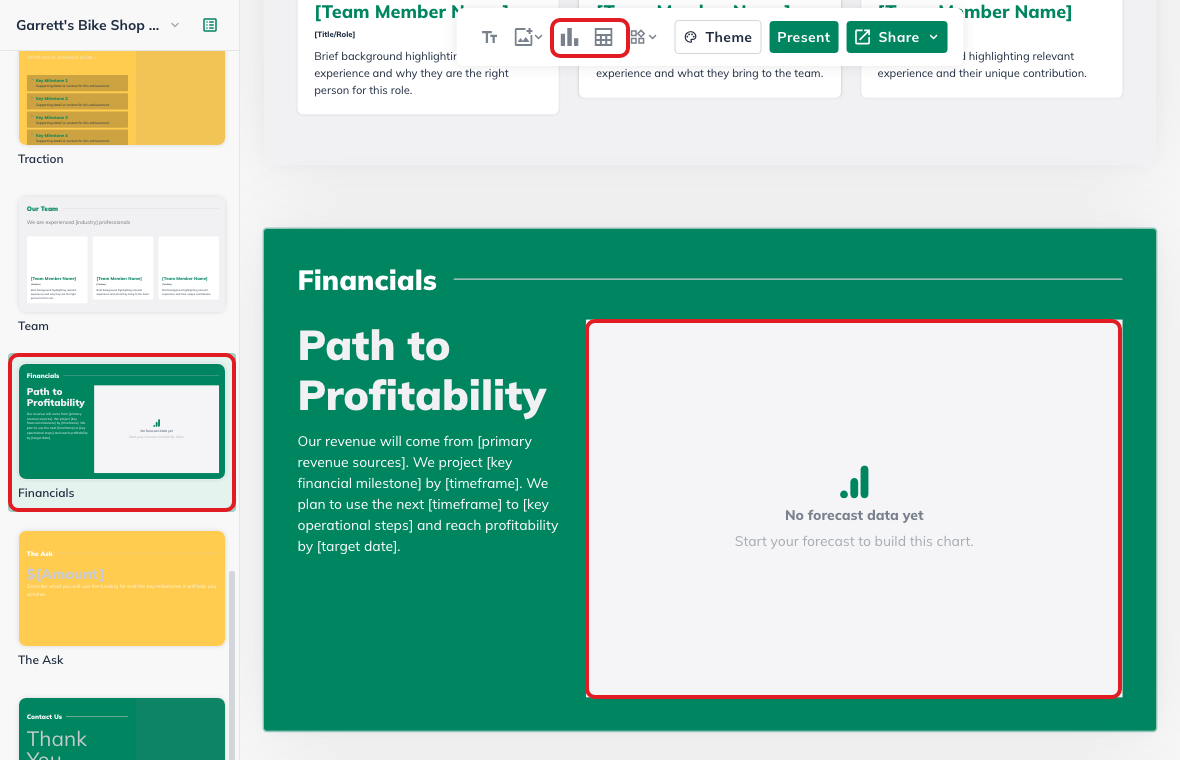Image resolution: width=1180 pixels, height=760 pixels.
Task: Insert a bar chart from the toolbar
Action: click(x=570, y=38)
